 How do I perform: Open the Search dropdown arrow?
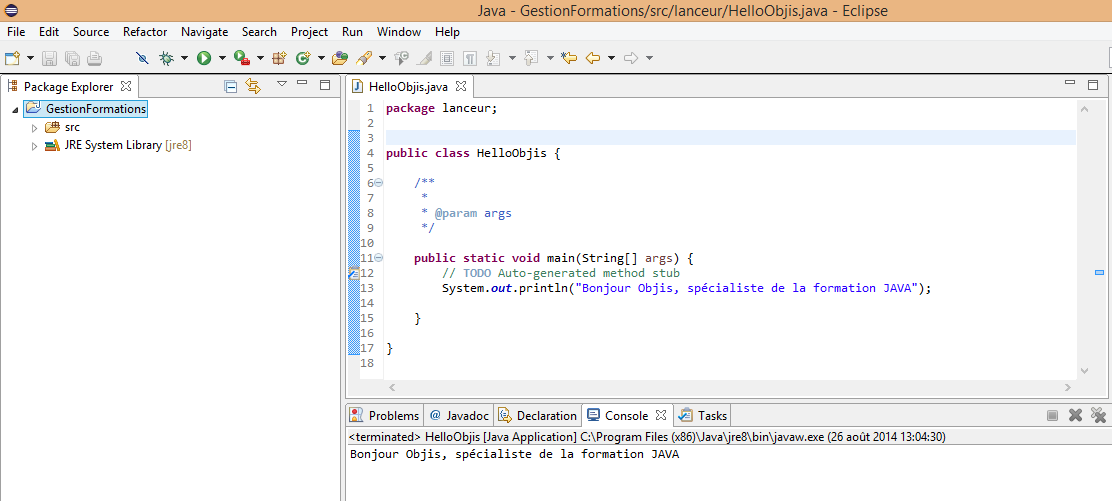pos(383,58)
